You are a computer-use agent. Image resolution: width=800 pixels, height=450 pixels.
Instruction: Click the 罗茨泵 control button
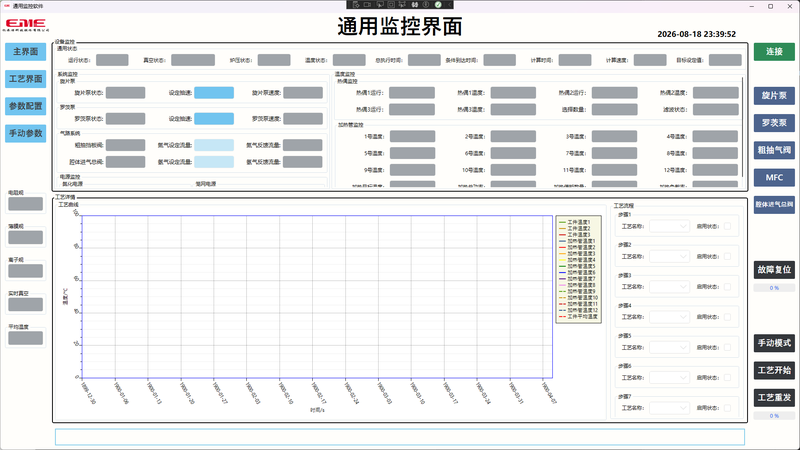pos(774,123)
